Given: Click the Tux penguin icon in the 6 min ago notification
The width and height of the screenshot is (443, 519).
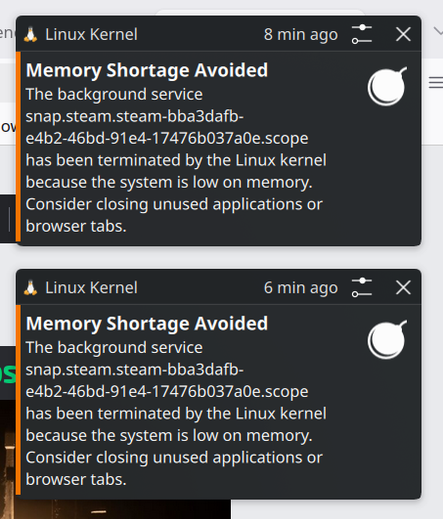Looking at the screenshot, I should coord(31,288).
